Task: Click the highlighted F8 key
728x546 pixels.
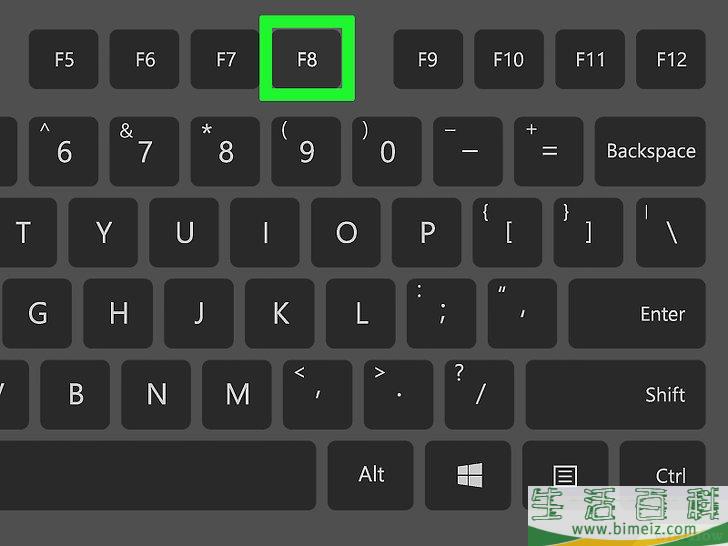Action: (307, 59)
